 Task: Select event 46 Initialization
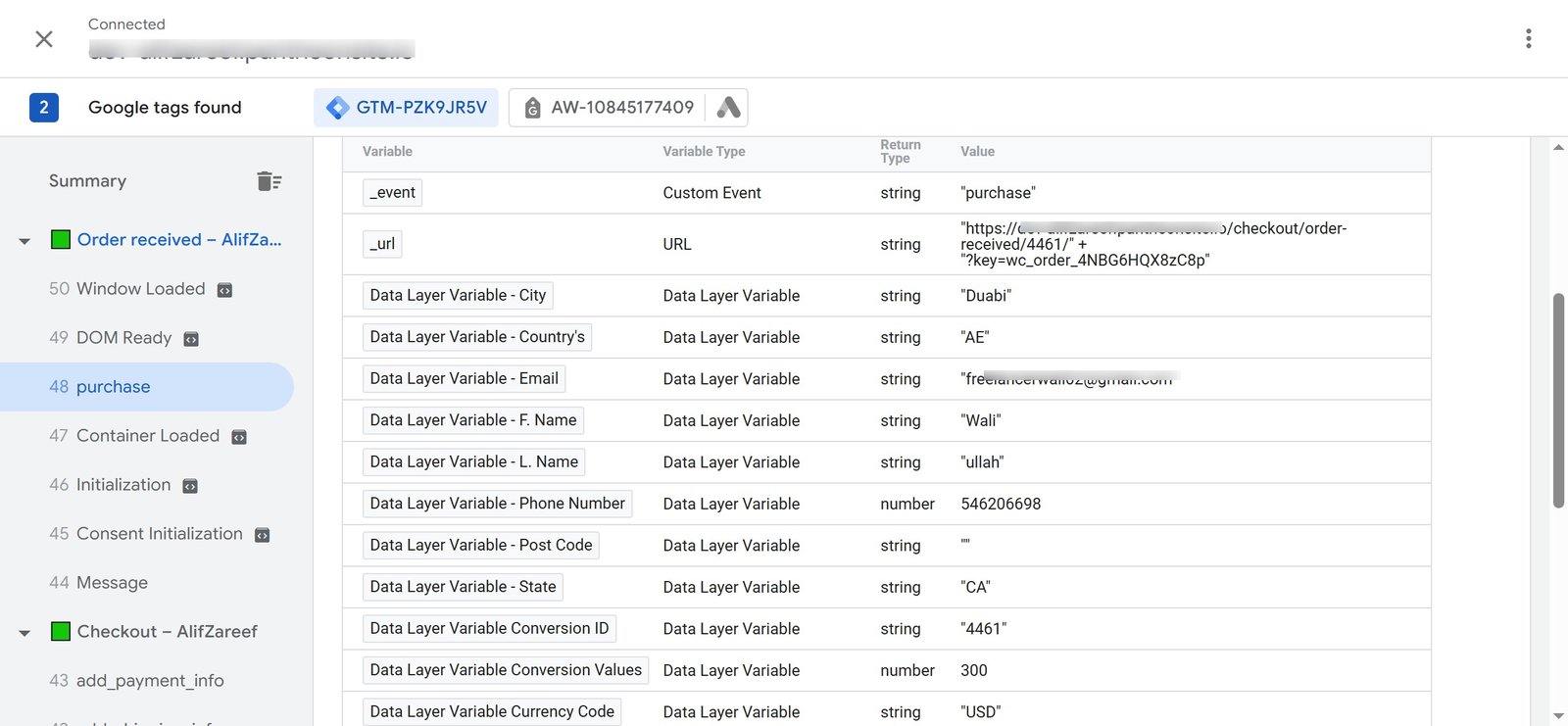[x=110, y=485]
